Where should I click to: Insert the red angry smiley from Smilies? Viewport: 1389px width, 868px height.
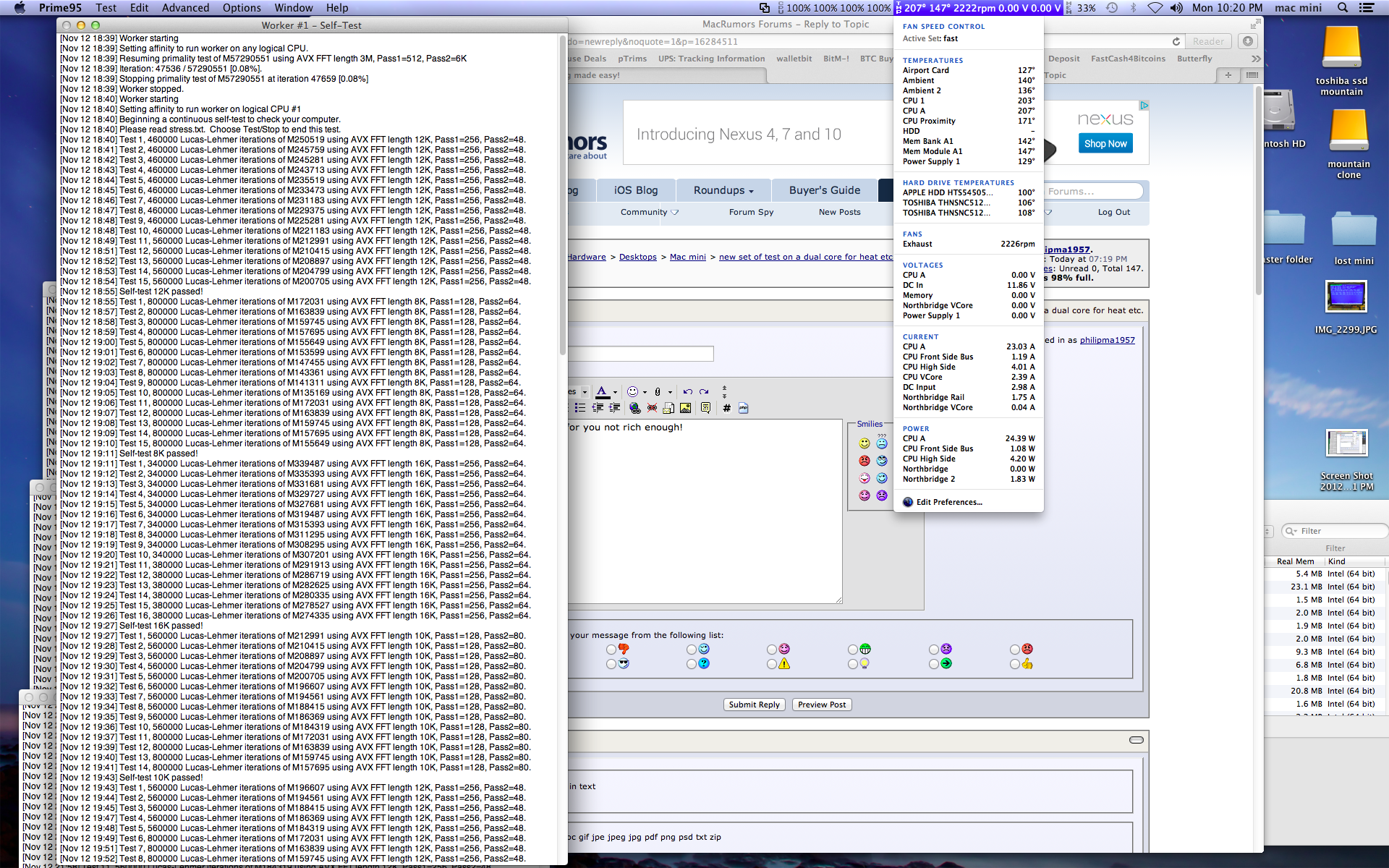coord(865,461)
